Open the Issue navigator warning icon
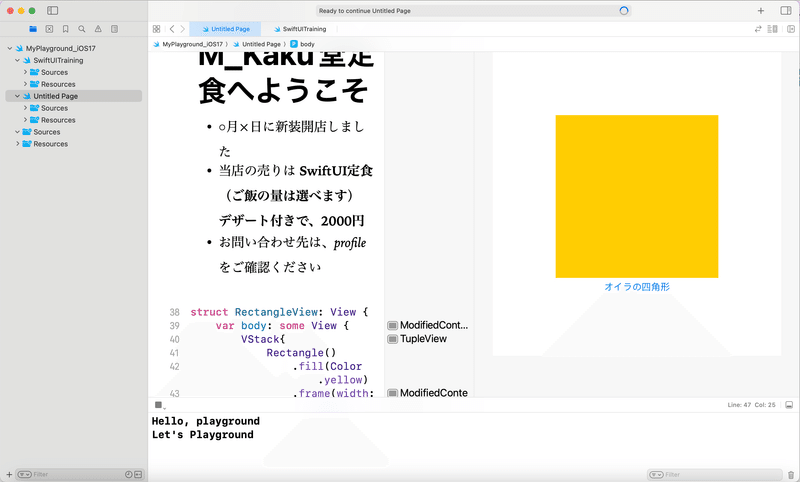 [x=98, y=29]
